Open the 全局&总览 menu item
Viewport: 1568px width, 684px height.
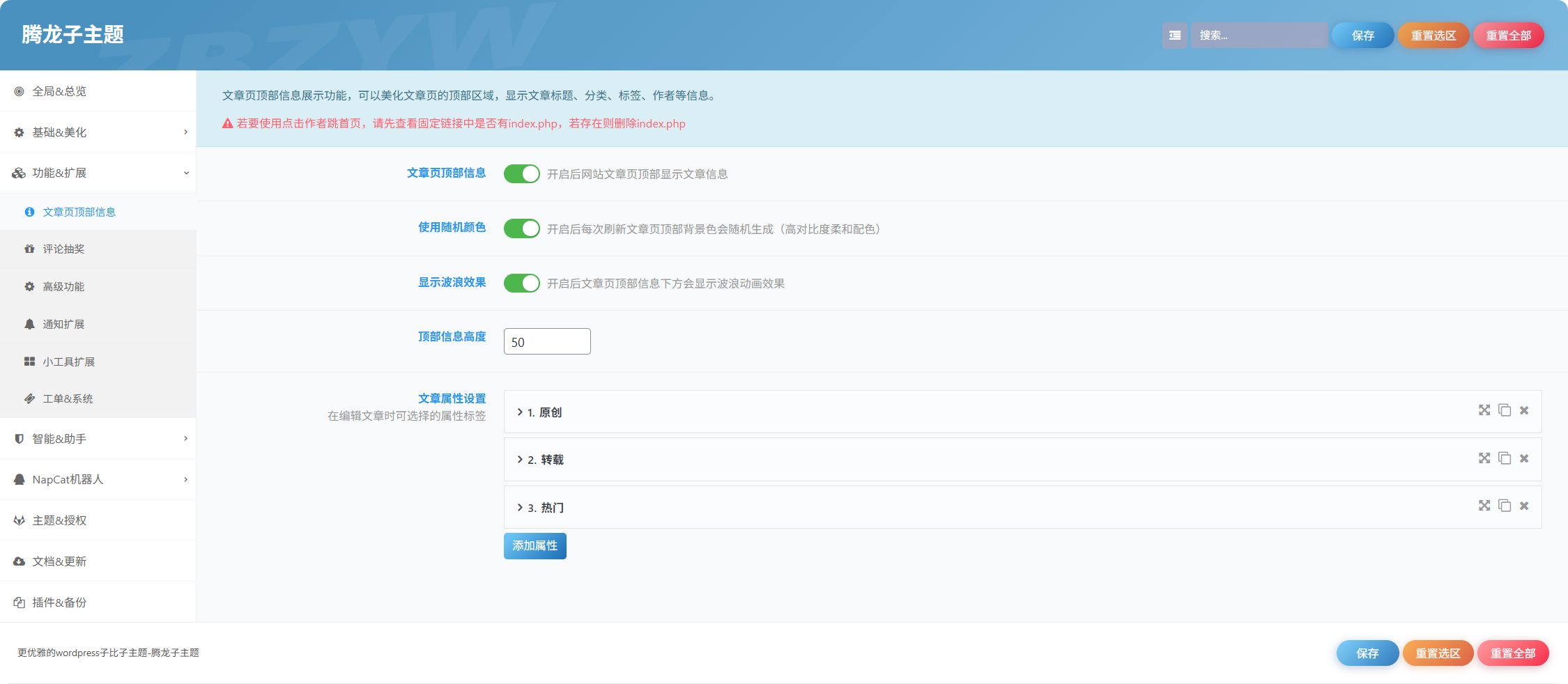98,91
